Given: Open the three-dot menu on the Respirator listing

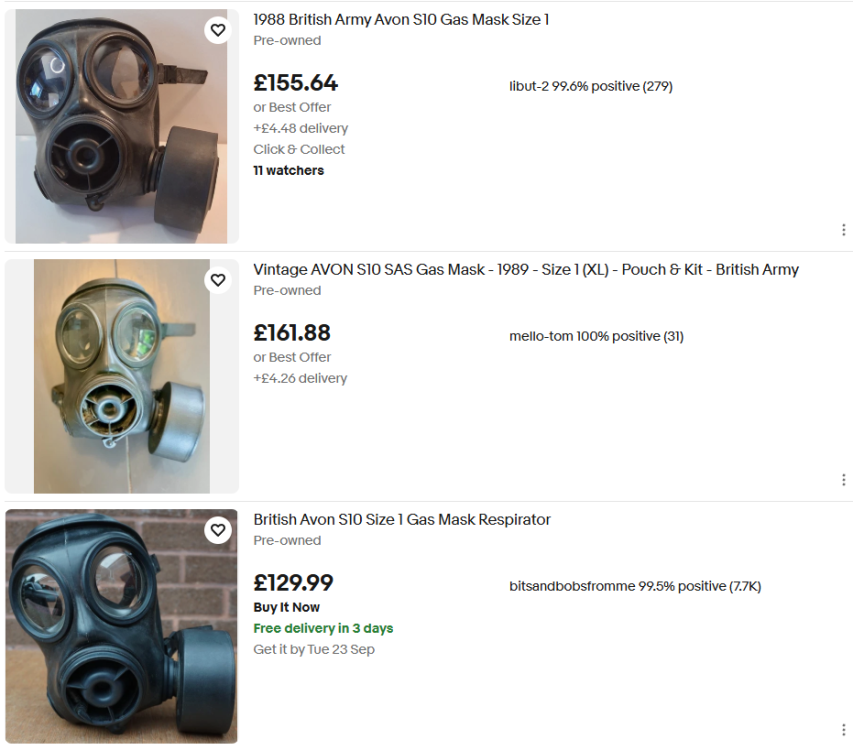Looking at the screenshot, I should [844, 728].
